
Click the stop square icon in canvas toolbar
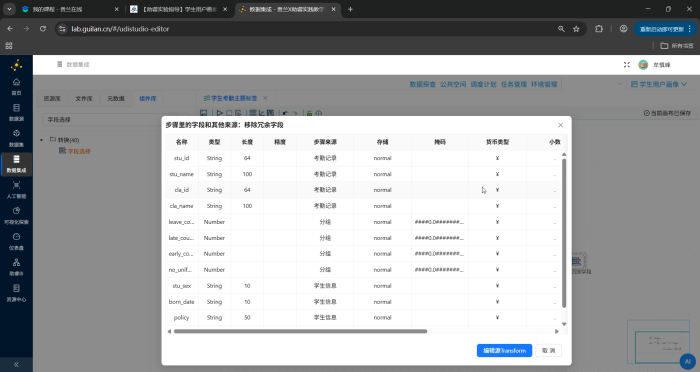[229, 113]
